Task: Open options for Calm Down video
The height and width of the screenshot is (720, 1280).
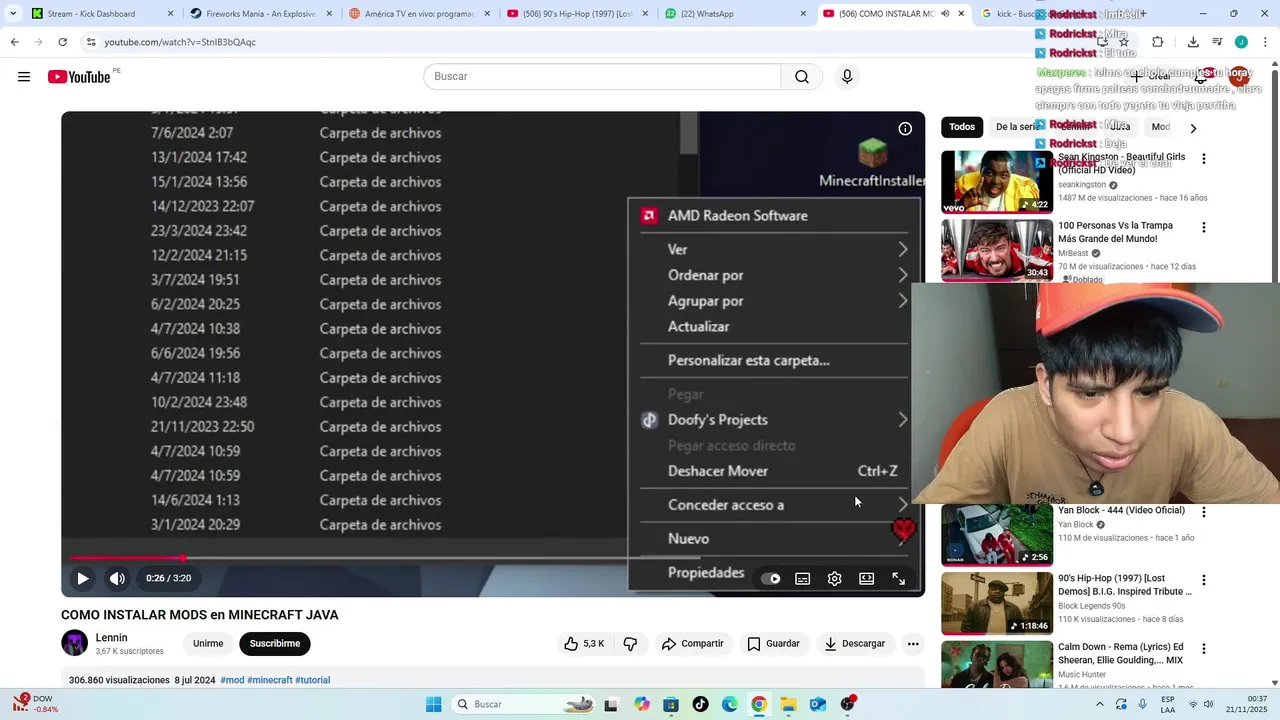Action: 1204,648
